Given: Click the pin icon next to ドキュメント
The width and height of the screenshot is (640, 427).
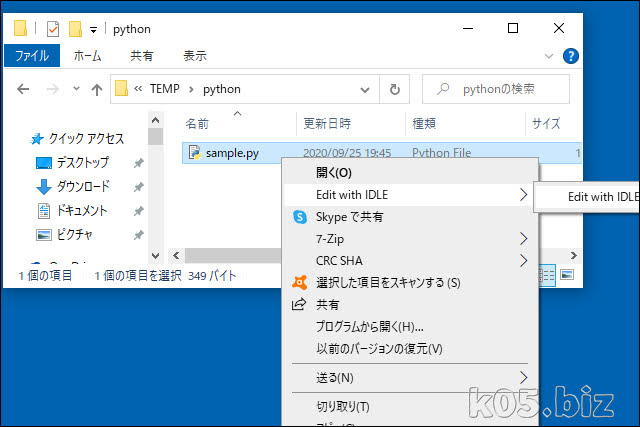Looking at the screenshot, I should (x=139, y=211).
